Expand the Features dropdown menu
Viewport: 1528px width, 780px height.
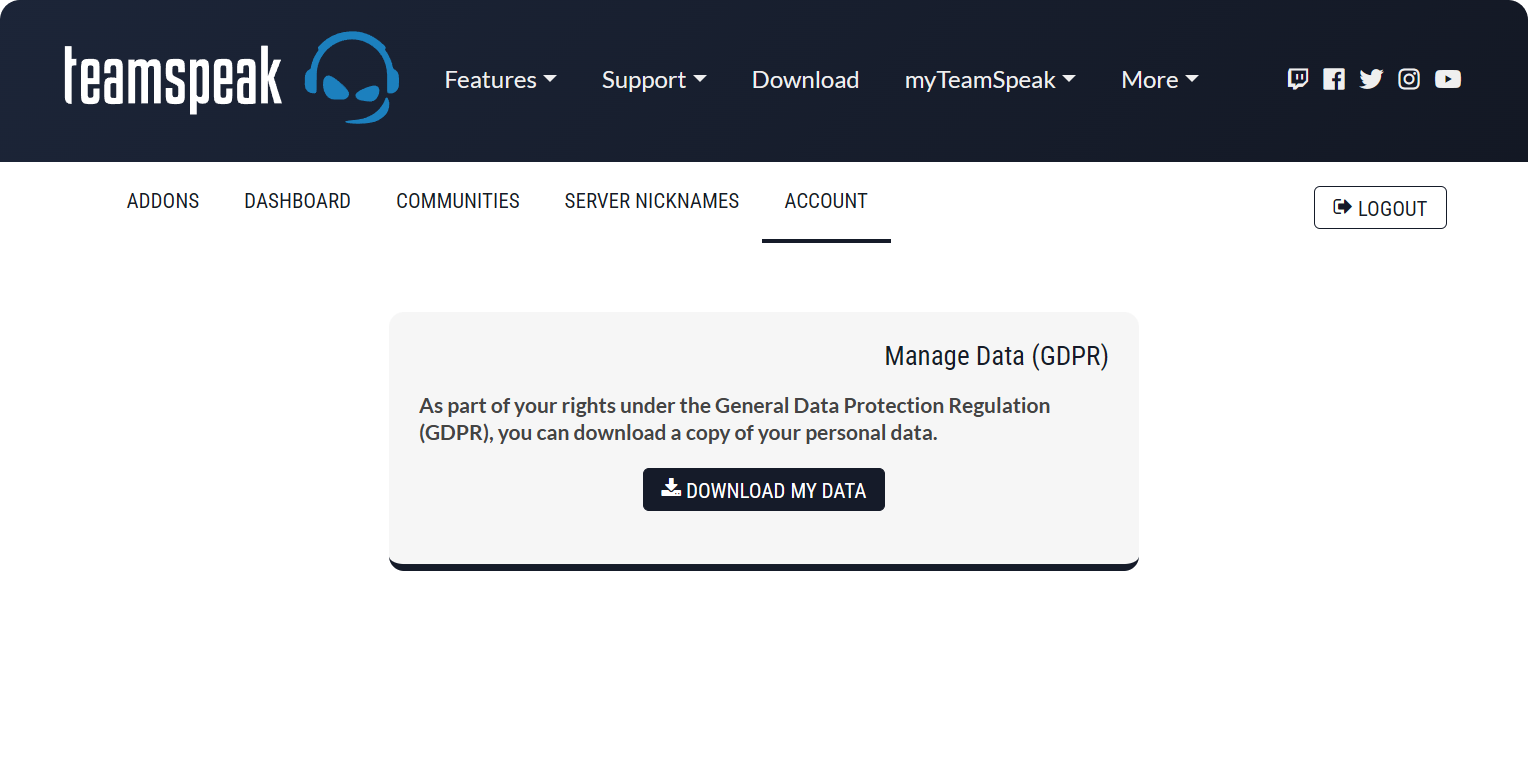[500, 80]
